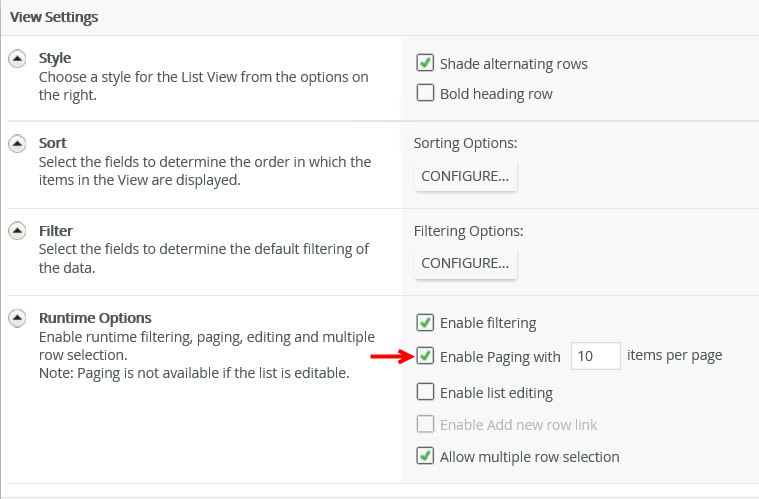Image resolution: width=759 pixels, height=499 pixels.
Task: Uncheck Shade alternating rows checkbox
Action: [x=425, y=64]
